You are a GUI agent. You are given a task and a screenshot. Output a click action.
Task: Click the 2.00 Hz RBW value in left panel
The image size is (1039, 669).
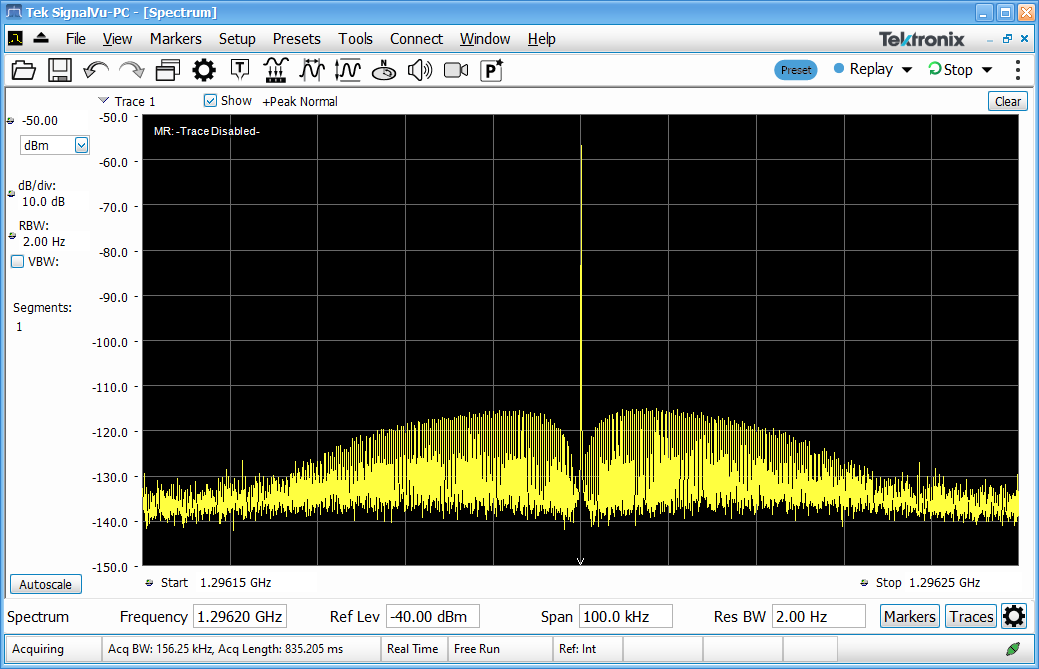(44, 242)
